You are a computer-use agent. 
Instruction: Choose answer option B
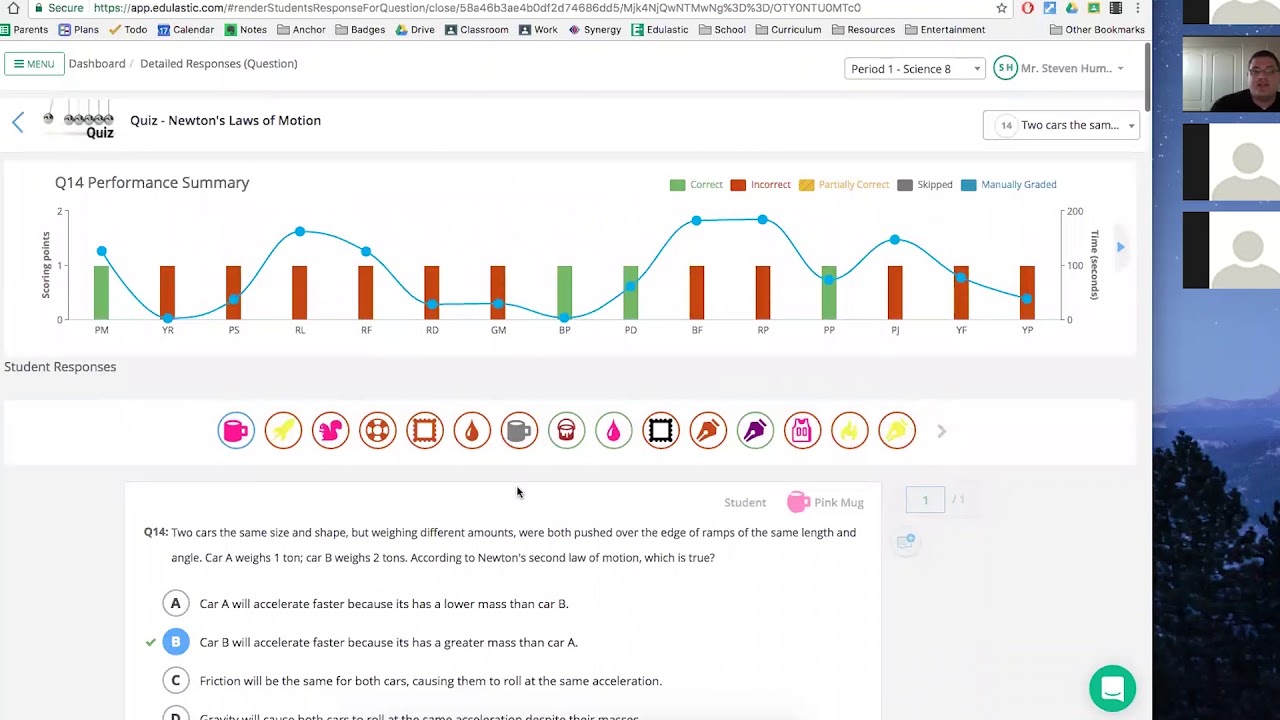pyautogui.click(x=176, y=642)
